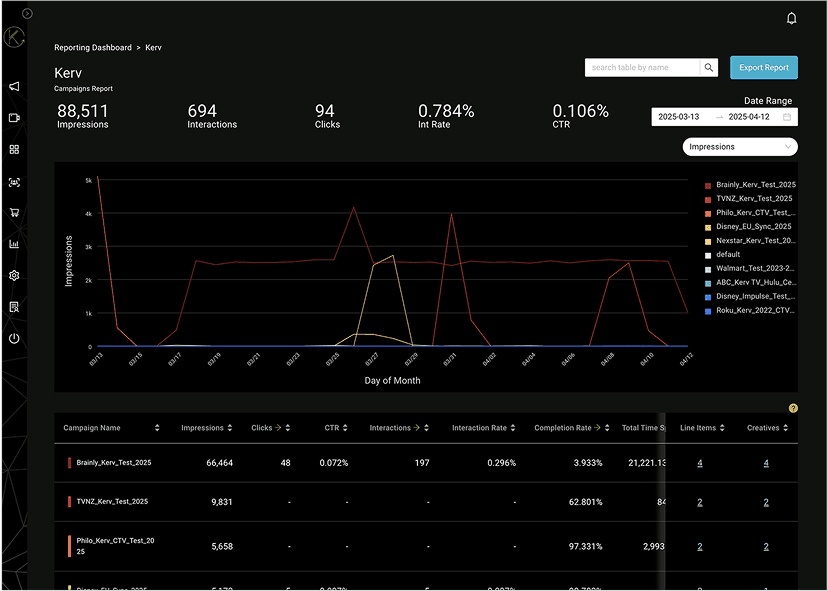Image resolution: width=827 pixels, height=591 pixels.
Task: Open Brainly_Kerv_Test_2025 line items link
Action: click(x=700, y=463)
